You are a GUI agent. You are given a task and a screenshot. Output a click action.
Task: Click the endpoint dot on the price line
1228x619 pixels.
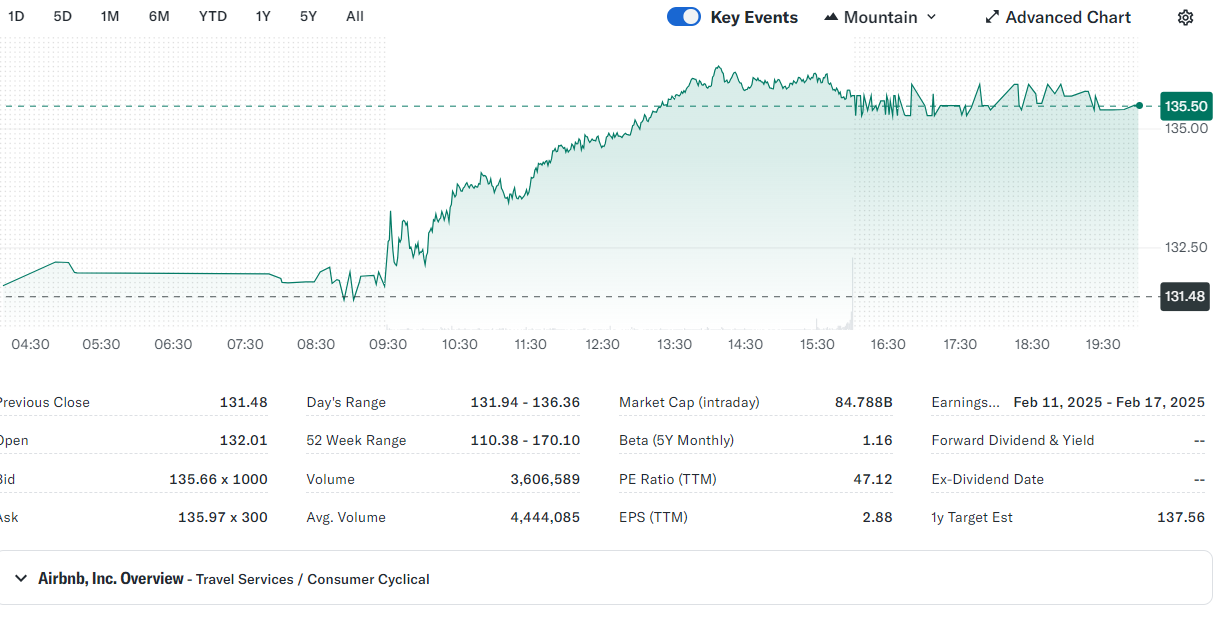(1139, 105)
